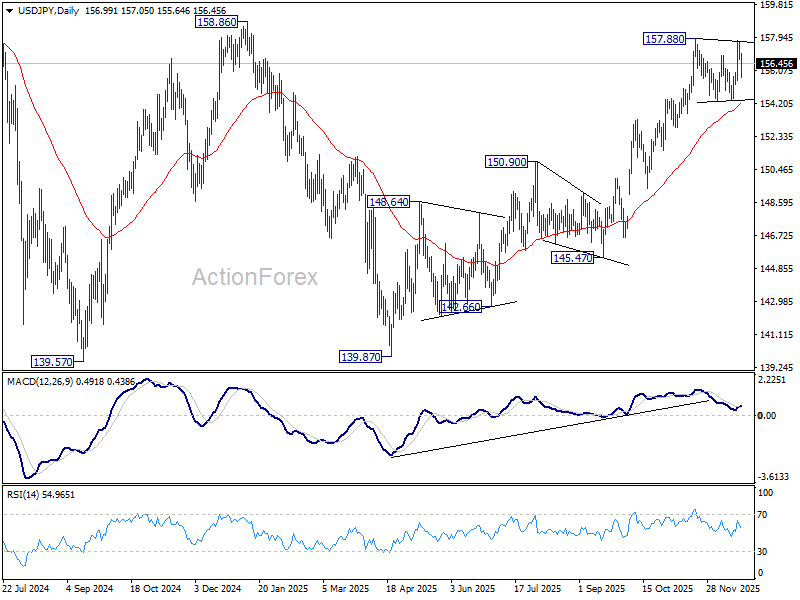Click the 18 Oct 2024 date label

point(156,589)
